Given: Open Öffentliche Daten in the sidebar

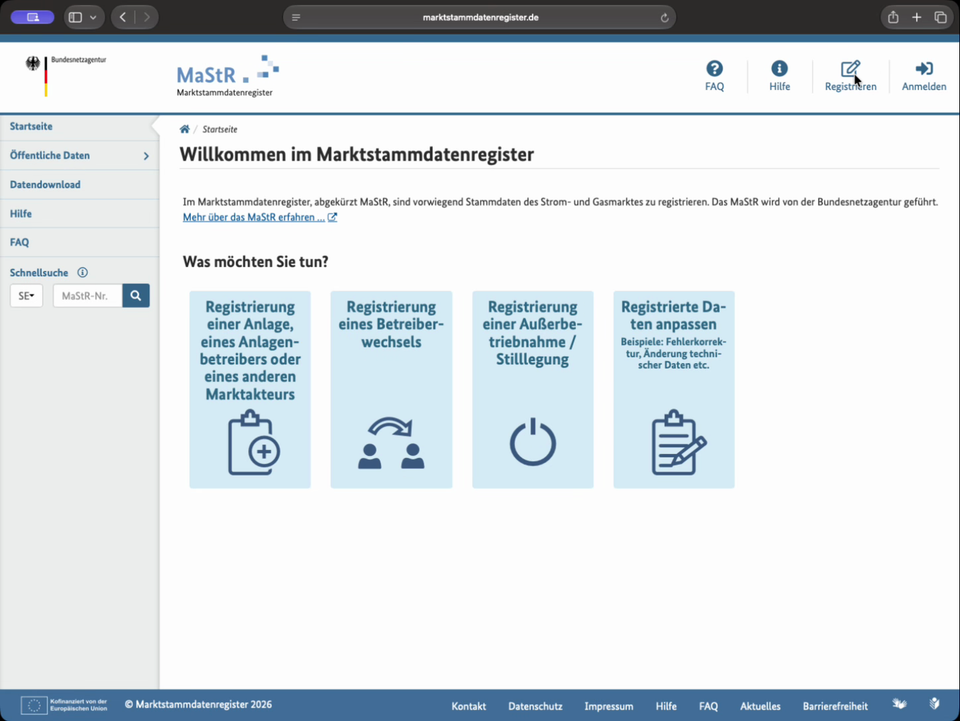Looking at the screenshot, I should [50, 155].
